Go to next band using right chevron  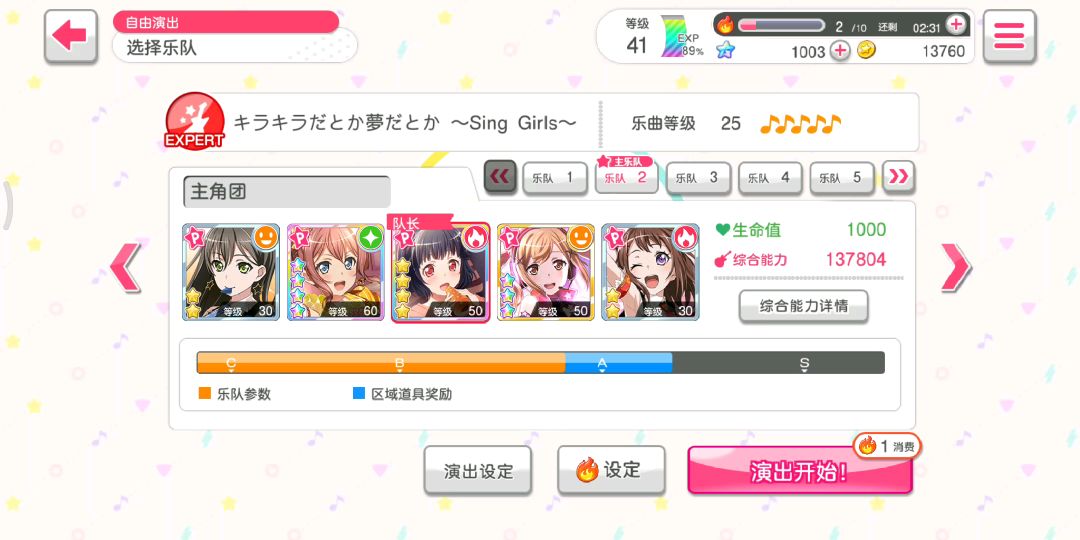point(956,267)
